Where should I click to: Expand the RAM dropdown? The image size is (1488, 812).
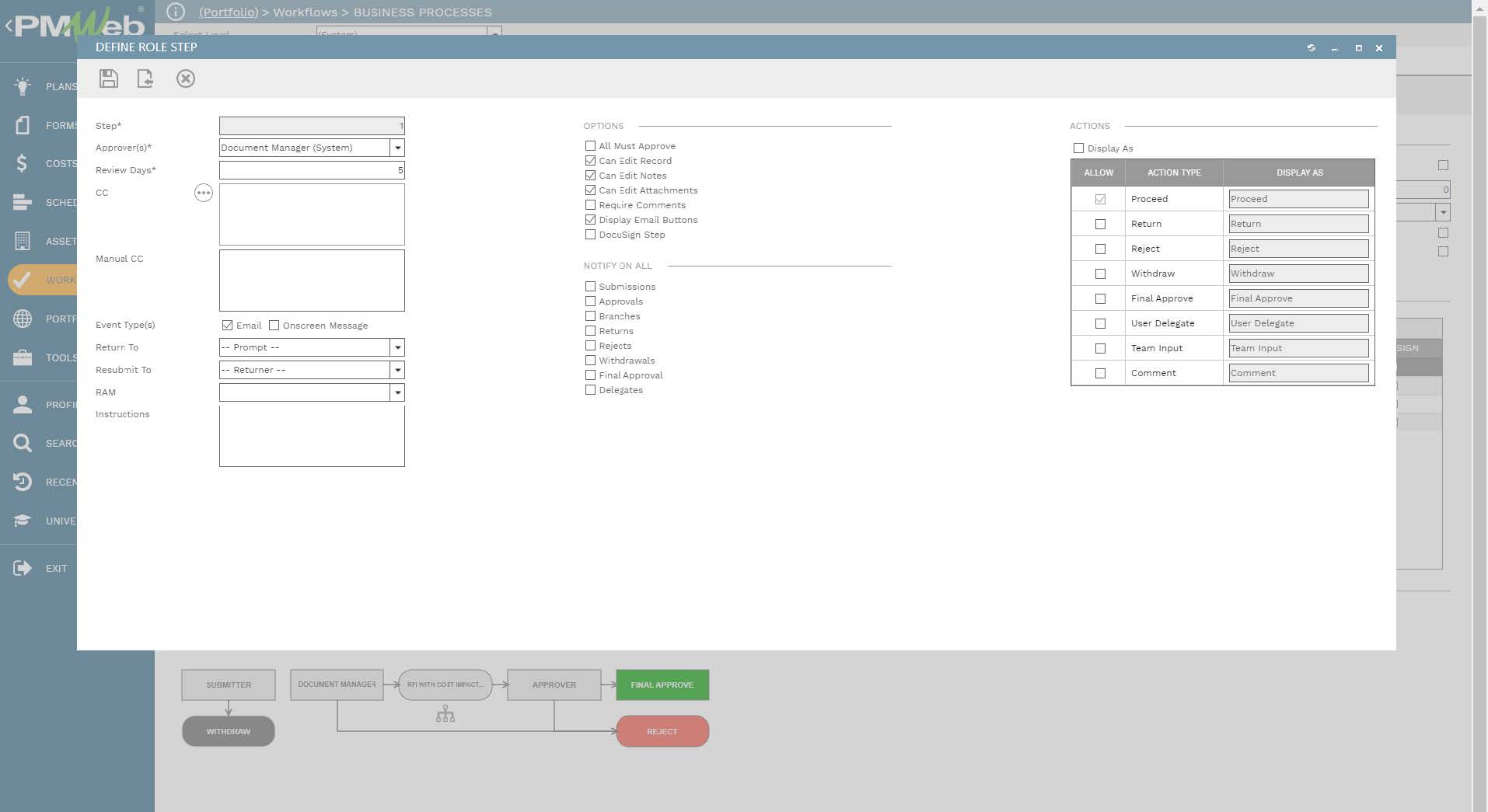[x=397, y=392]
